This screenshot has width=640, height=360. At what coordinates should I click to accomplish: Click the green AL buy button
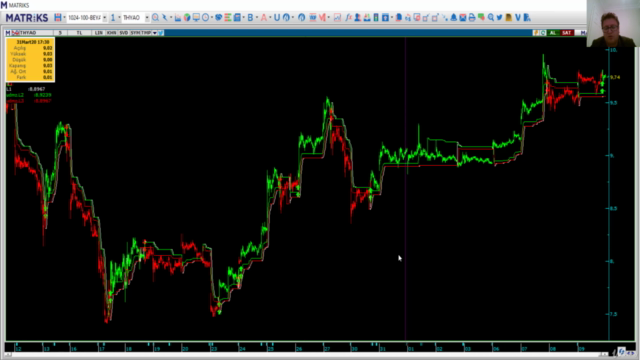(553, 33)
